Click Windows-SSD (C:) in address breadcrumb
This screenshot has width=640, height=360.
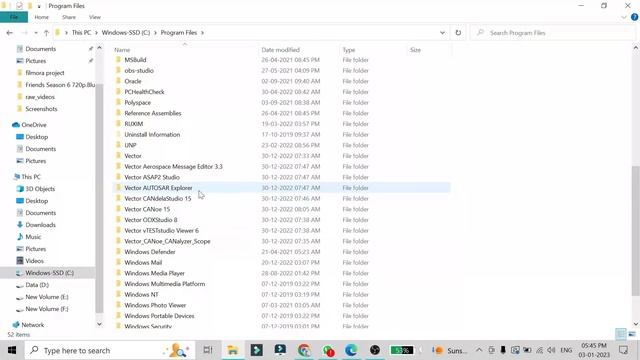[x=126, y=33]
